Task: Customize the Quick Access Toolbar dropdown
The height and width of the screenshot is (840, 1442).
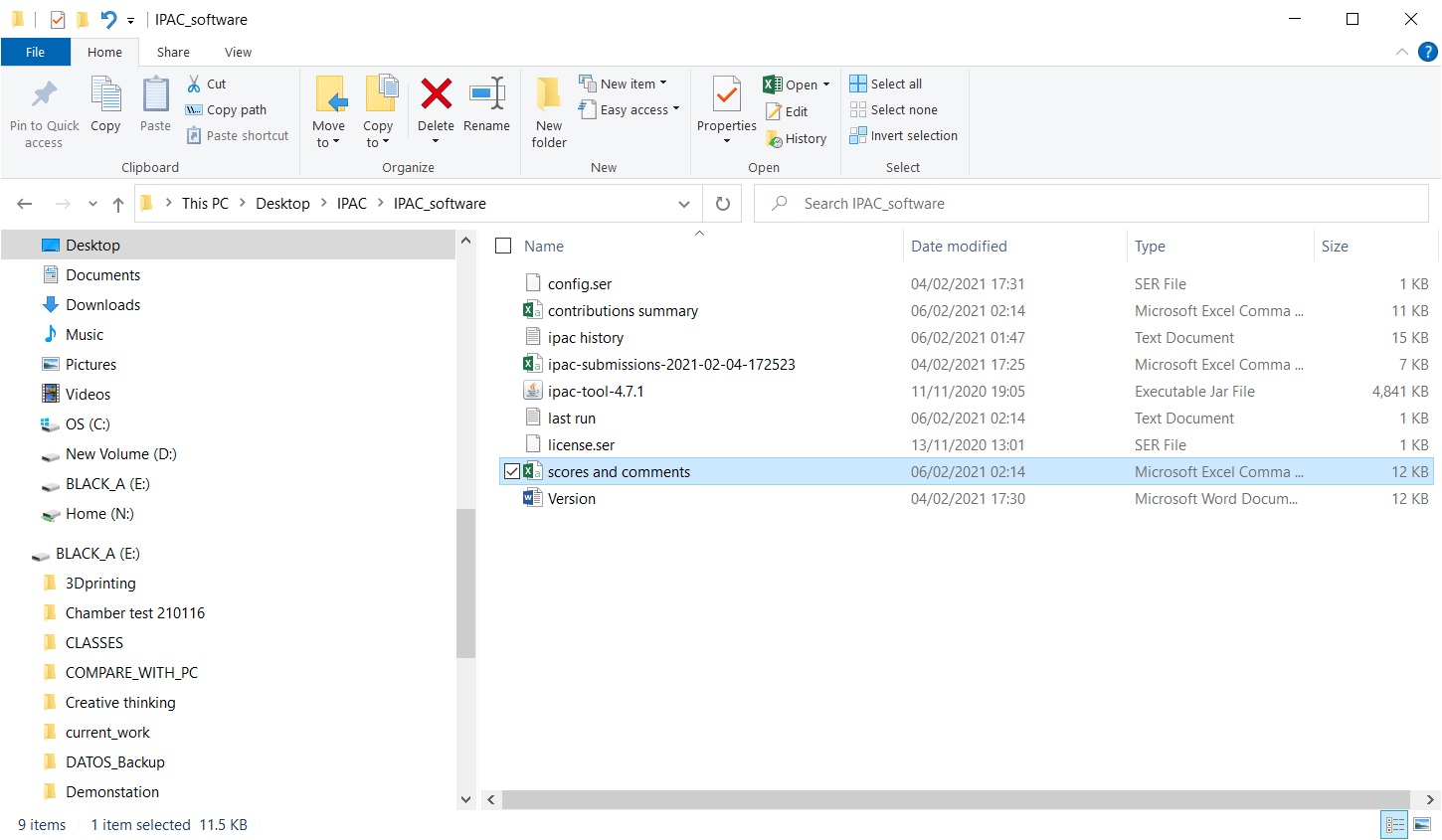Action: (x=130, y=20)
